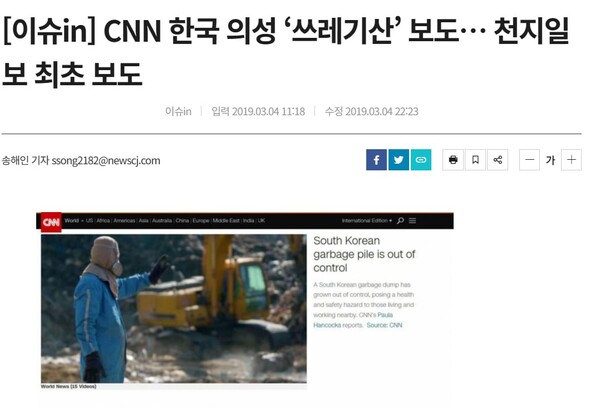Open the share options icon

click(x=498, y=160)
